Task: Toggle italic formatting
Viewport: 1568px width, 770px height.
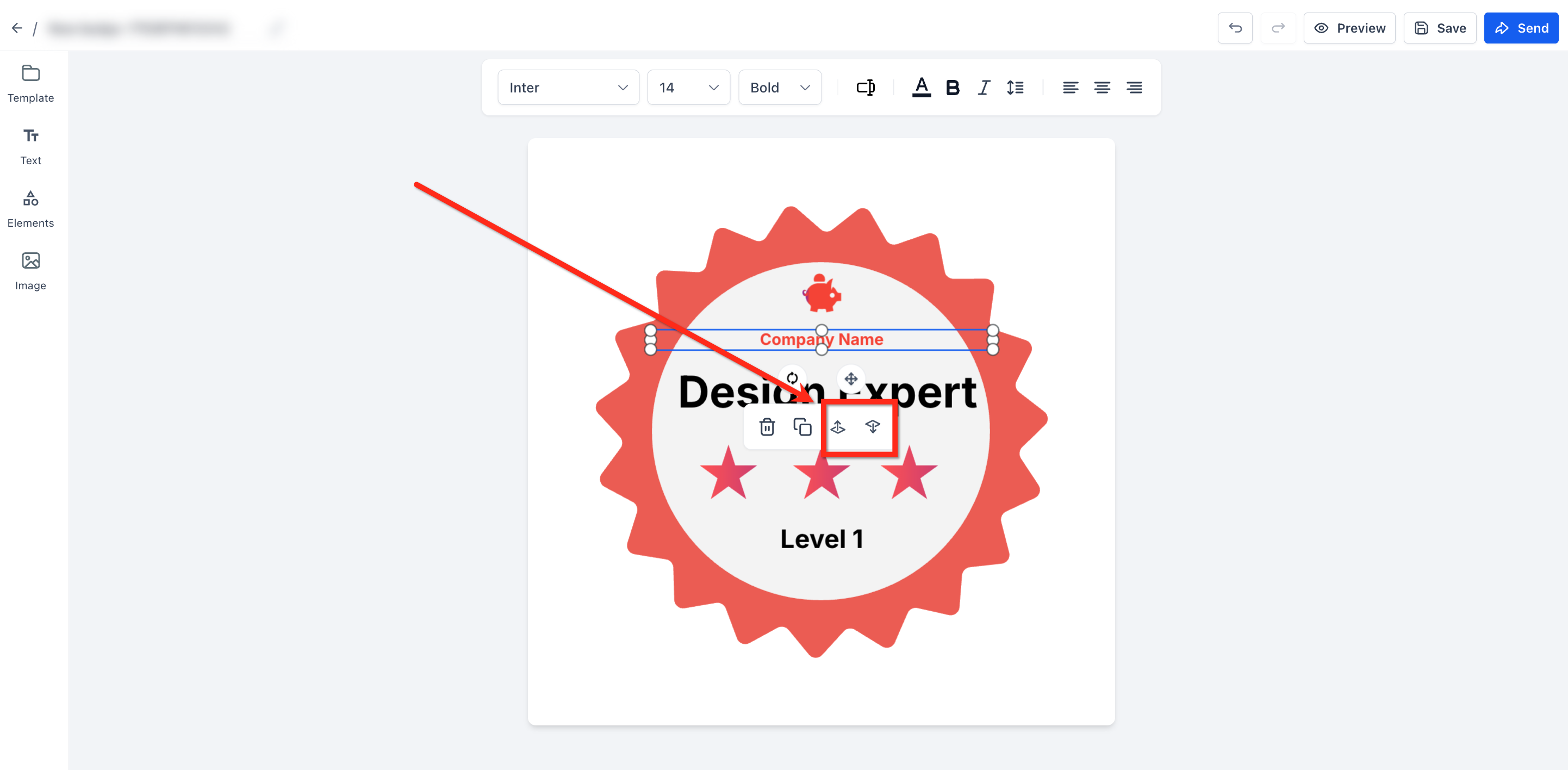Action: coord(984,88)
